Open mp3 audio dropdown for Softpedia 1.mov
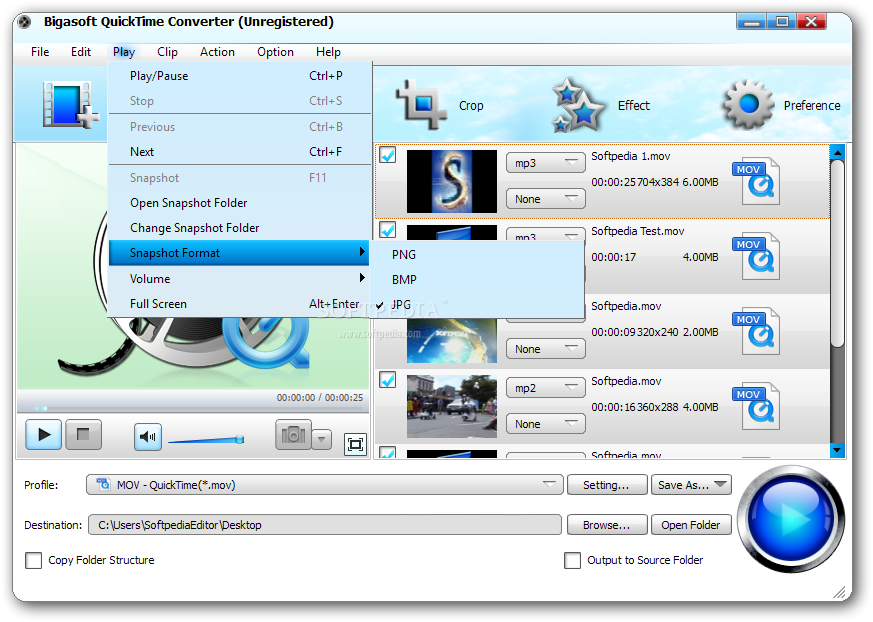 pos(546,163)
